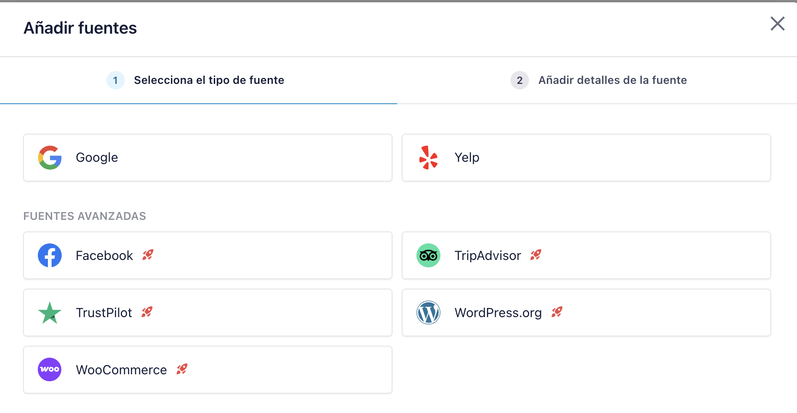
Task: Pick the TripAdvisor source card
Action: click(586, 256)
